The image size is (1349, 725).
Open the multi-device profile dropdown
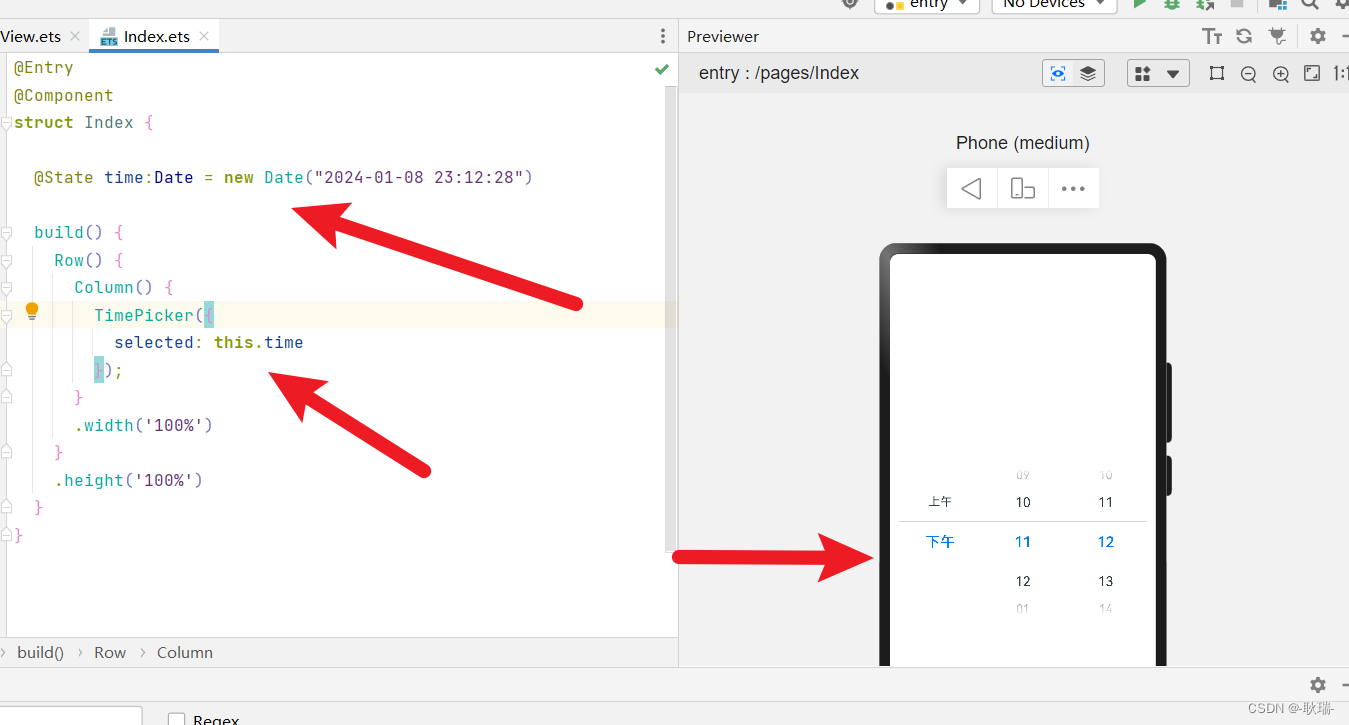[x=1158, y=73]
